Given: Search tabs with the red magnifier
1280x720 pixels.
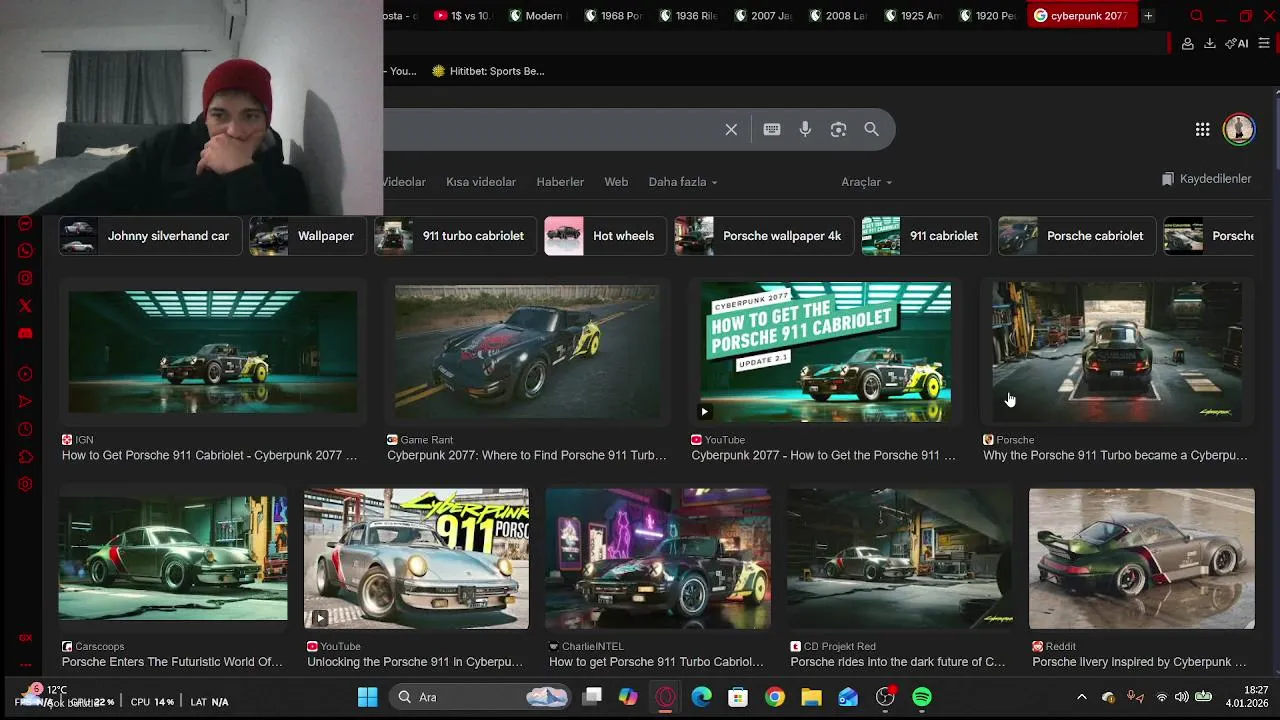Looking at the screenshot, I should click(x=1197, y=16).
